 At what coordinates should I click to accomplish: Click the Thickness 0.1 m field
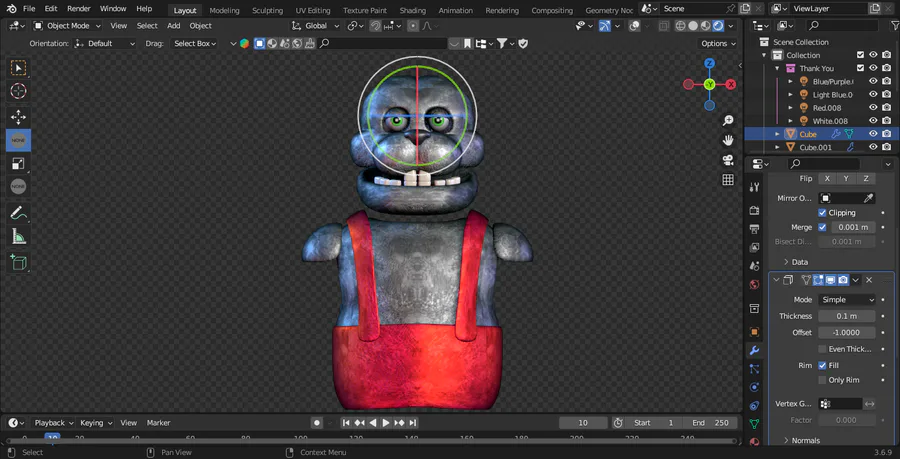(847, 316)
